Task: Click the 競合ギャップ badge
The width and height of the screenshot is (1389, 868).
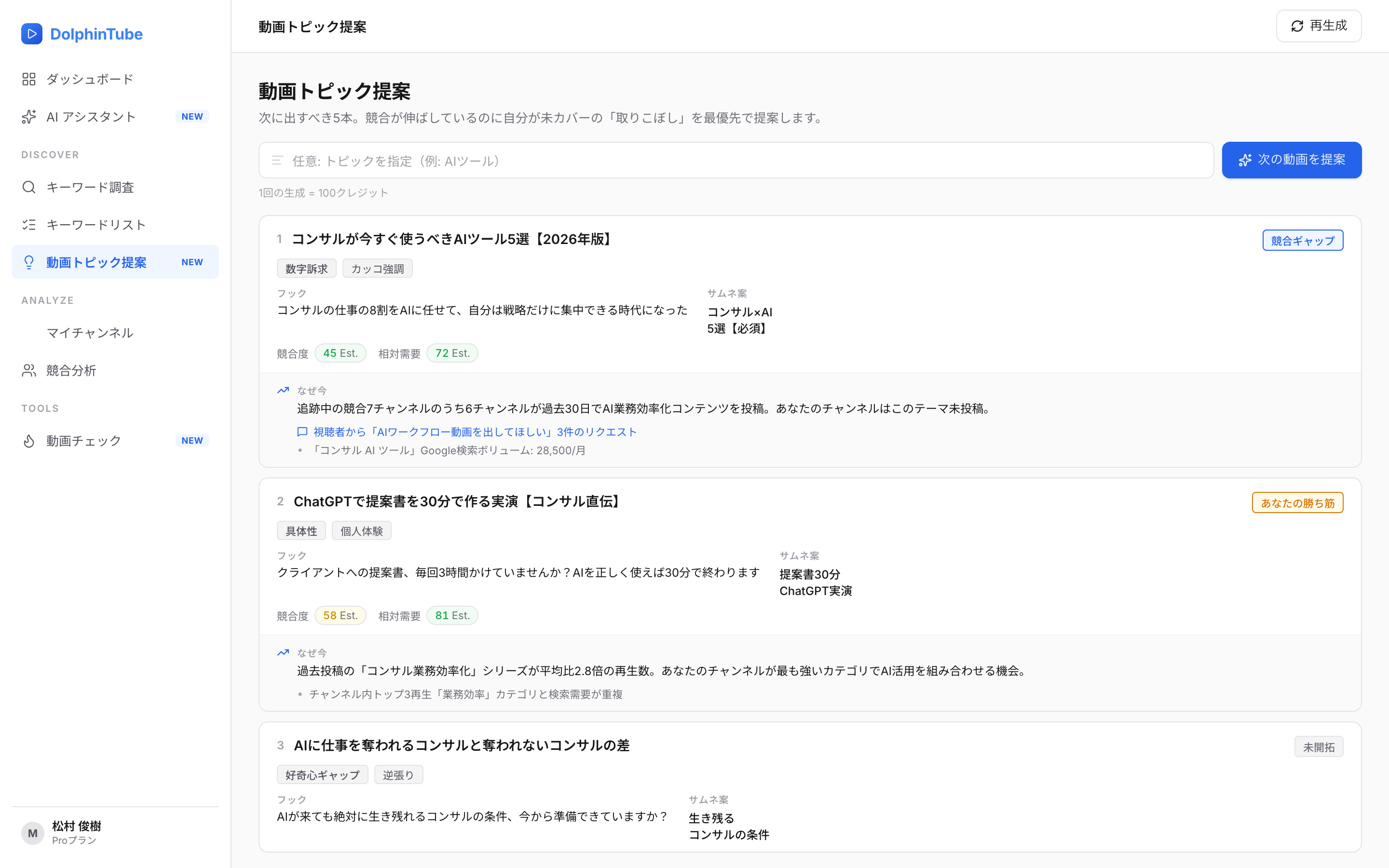Action: click(x=1303, y=241)
